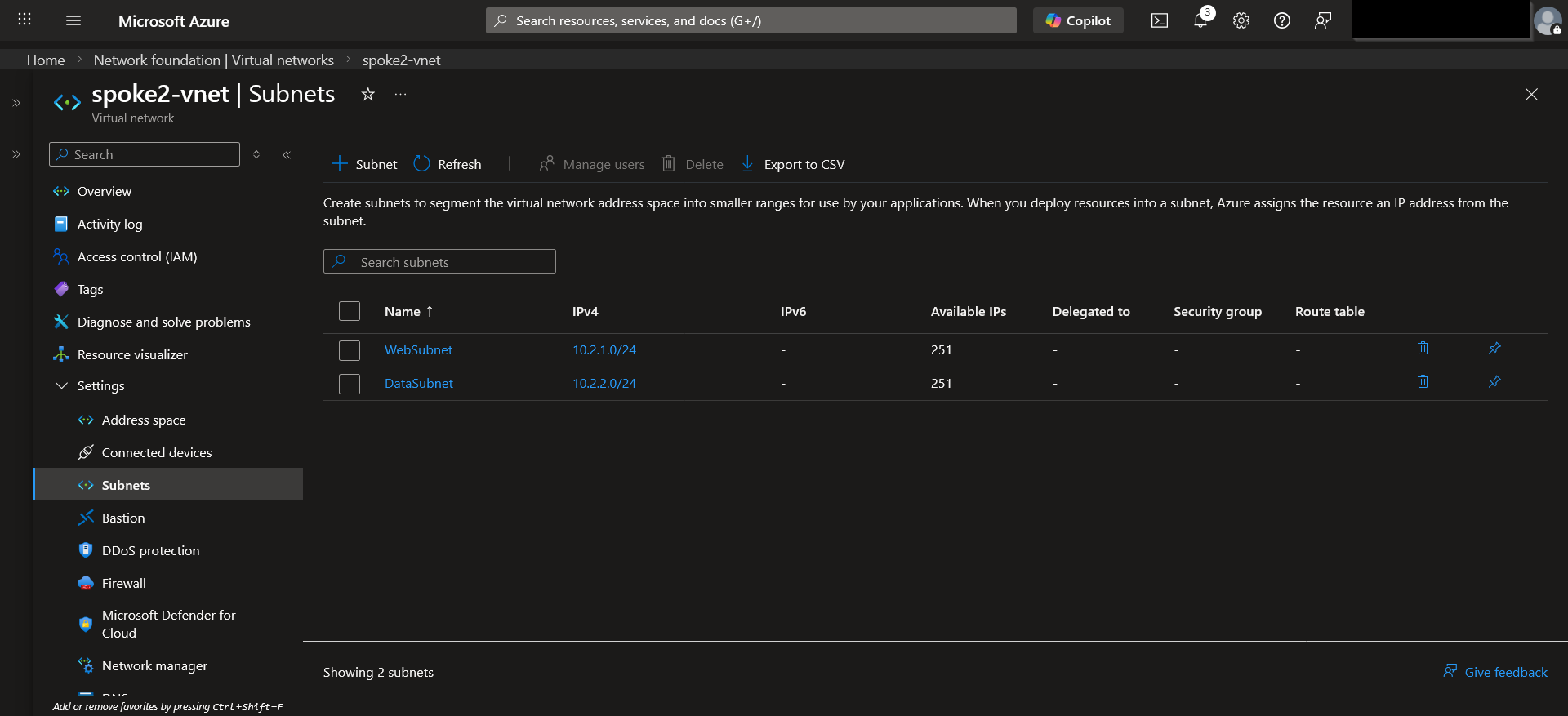
Task: Delete DataSubnet using its trash icon
Action: 1423,381
